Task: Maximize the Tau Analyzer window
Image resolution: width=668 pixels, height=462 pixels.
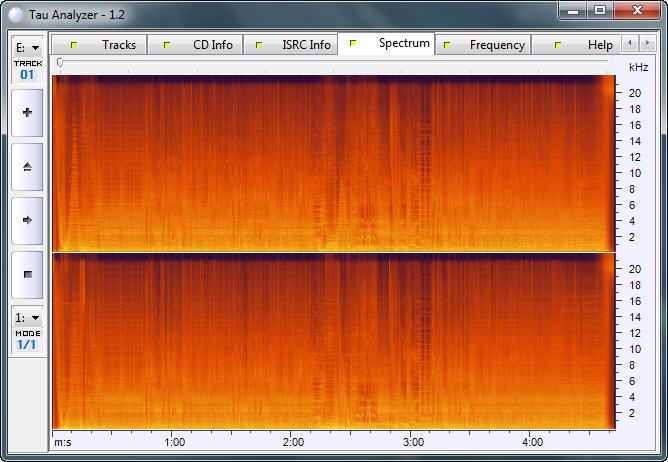Action: point(600,10)
